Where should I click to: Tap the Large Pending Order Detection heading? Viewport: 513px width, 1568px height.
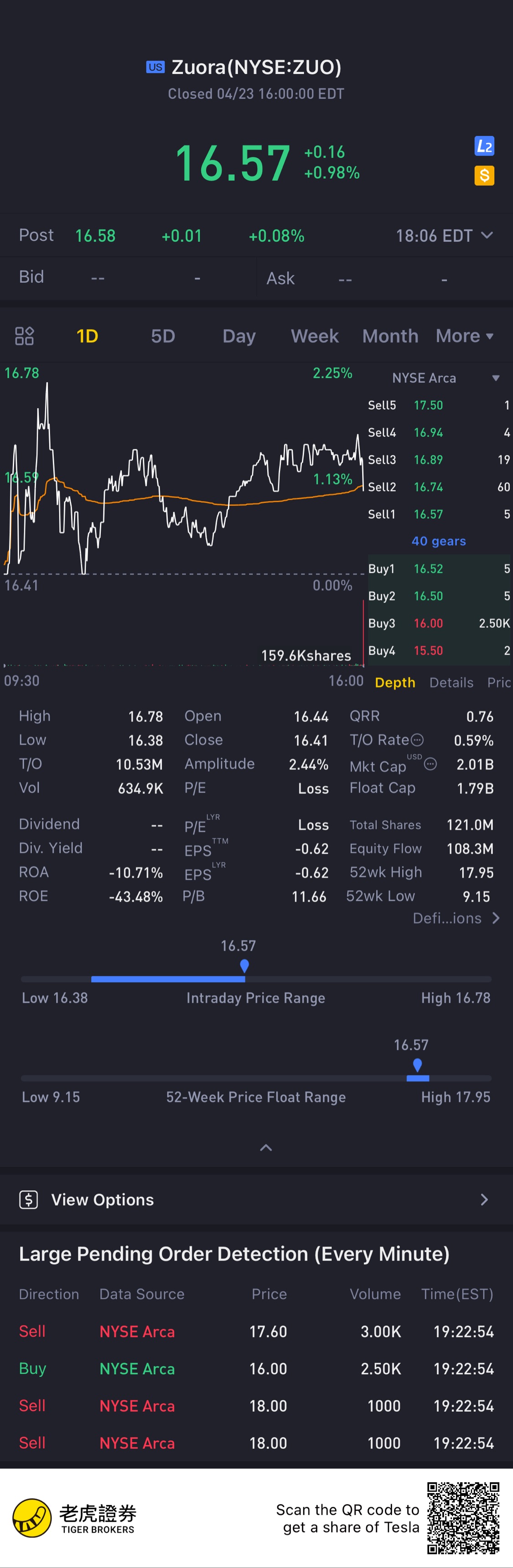click(234, 1254)
